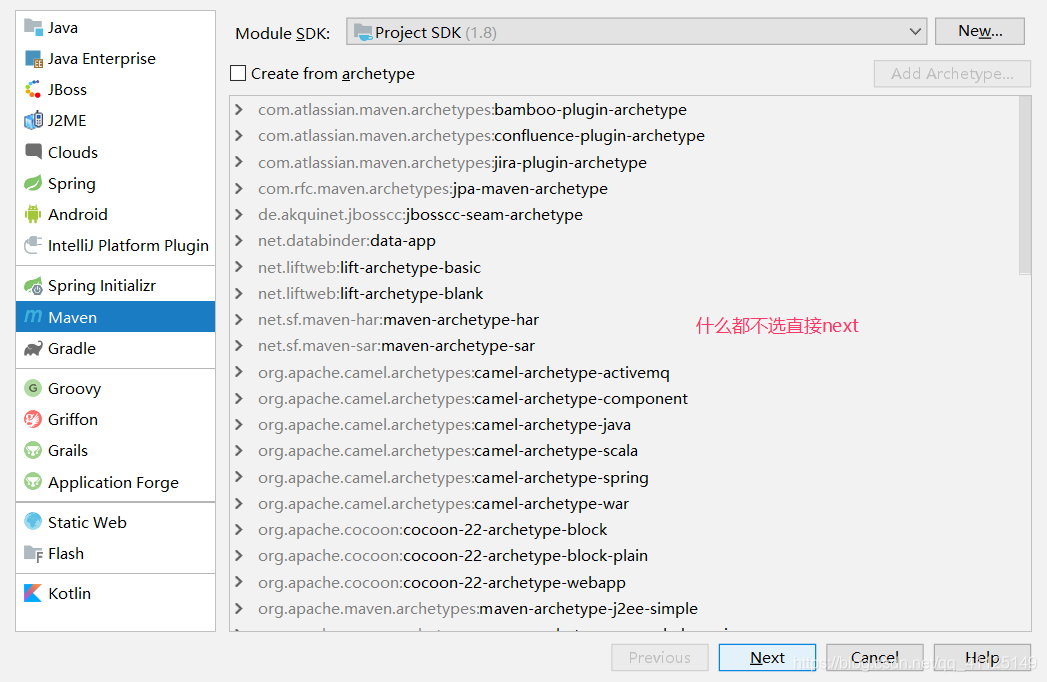Choose Spring Initializr project type
The height and width of the screenshot is (682, 1047).
pos(116,286)
